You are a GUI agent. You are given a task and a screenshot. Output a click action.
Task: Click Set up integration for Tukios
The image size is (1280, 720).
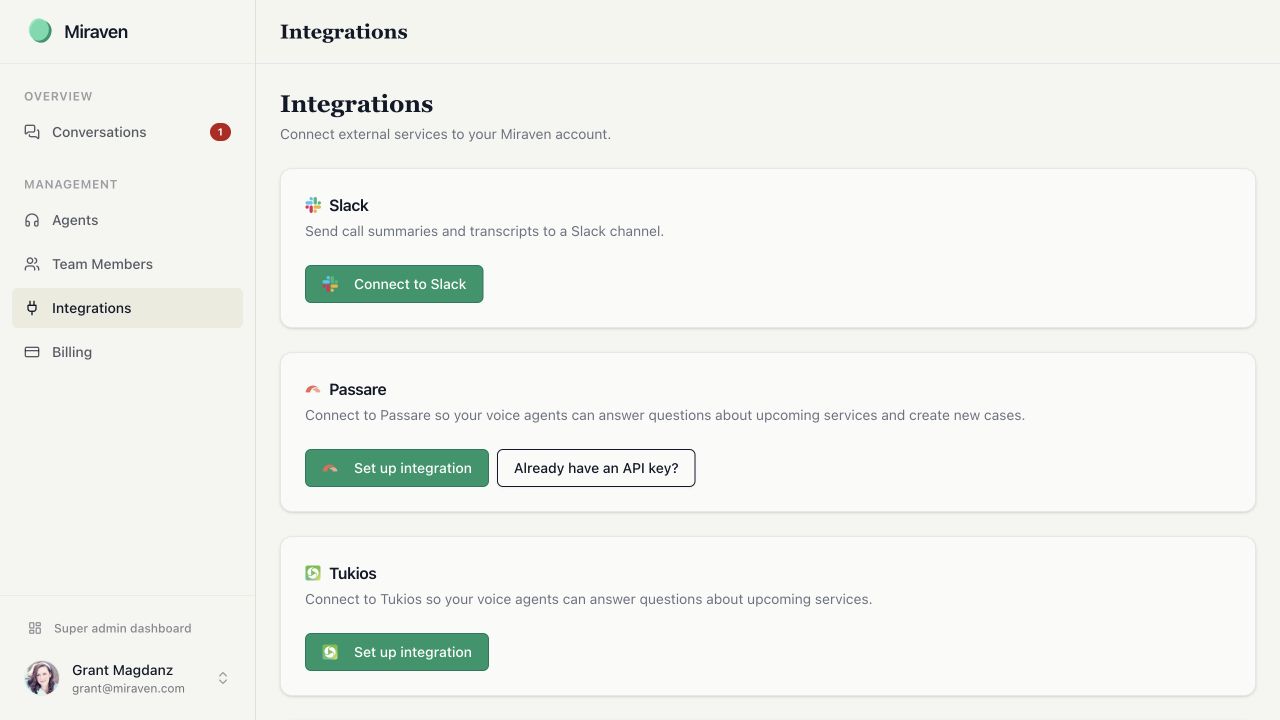coord(397,652)
